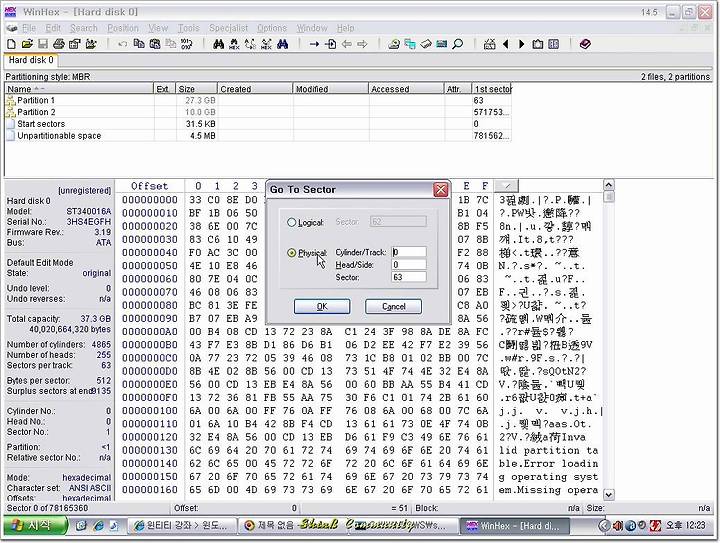Click the Sector field containing 63

point(409,277)
